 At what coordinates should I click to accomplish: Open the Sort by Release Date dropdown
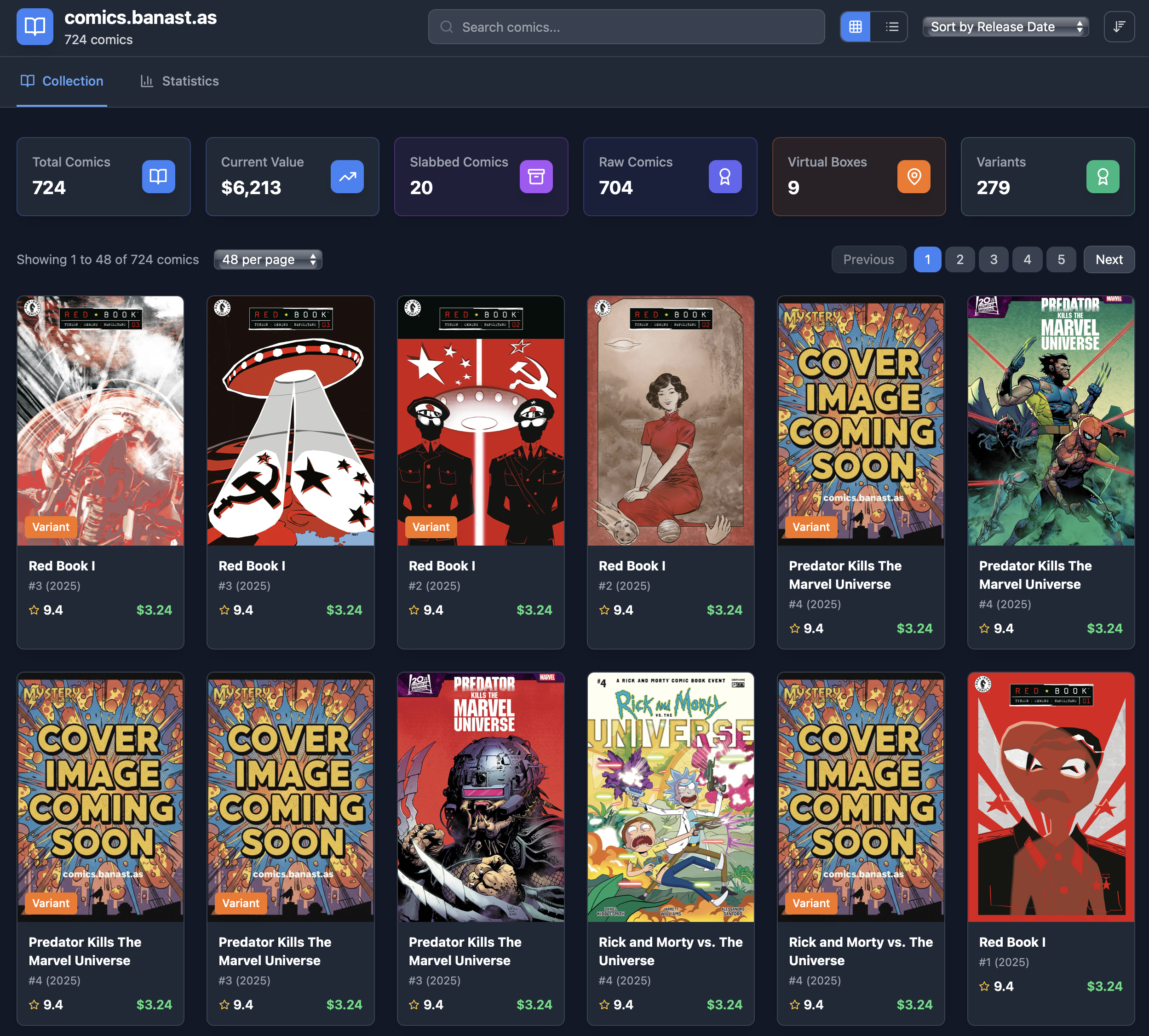point(1005,27)
